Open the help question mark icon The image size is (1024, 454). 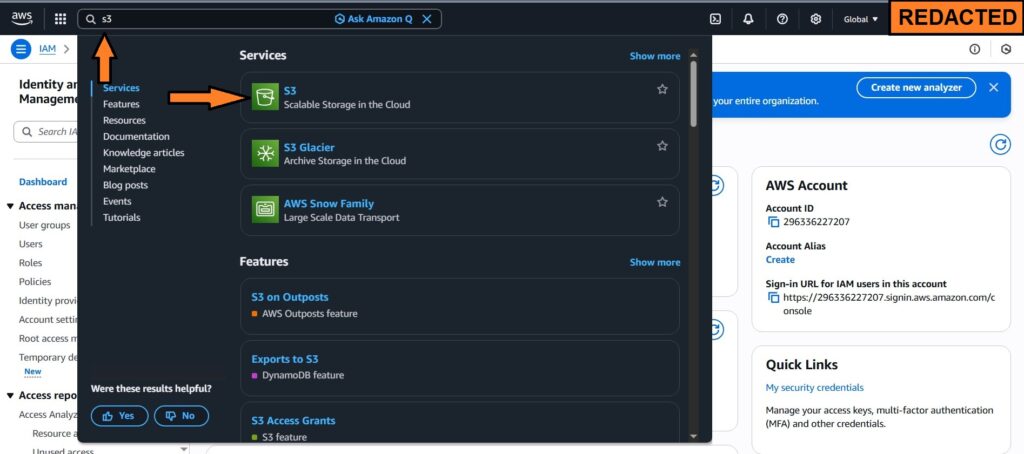(782, 19)
